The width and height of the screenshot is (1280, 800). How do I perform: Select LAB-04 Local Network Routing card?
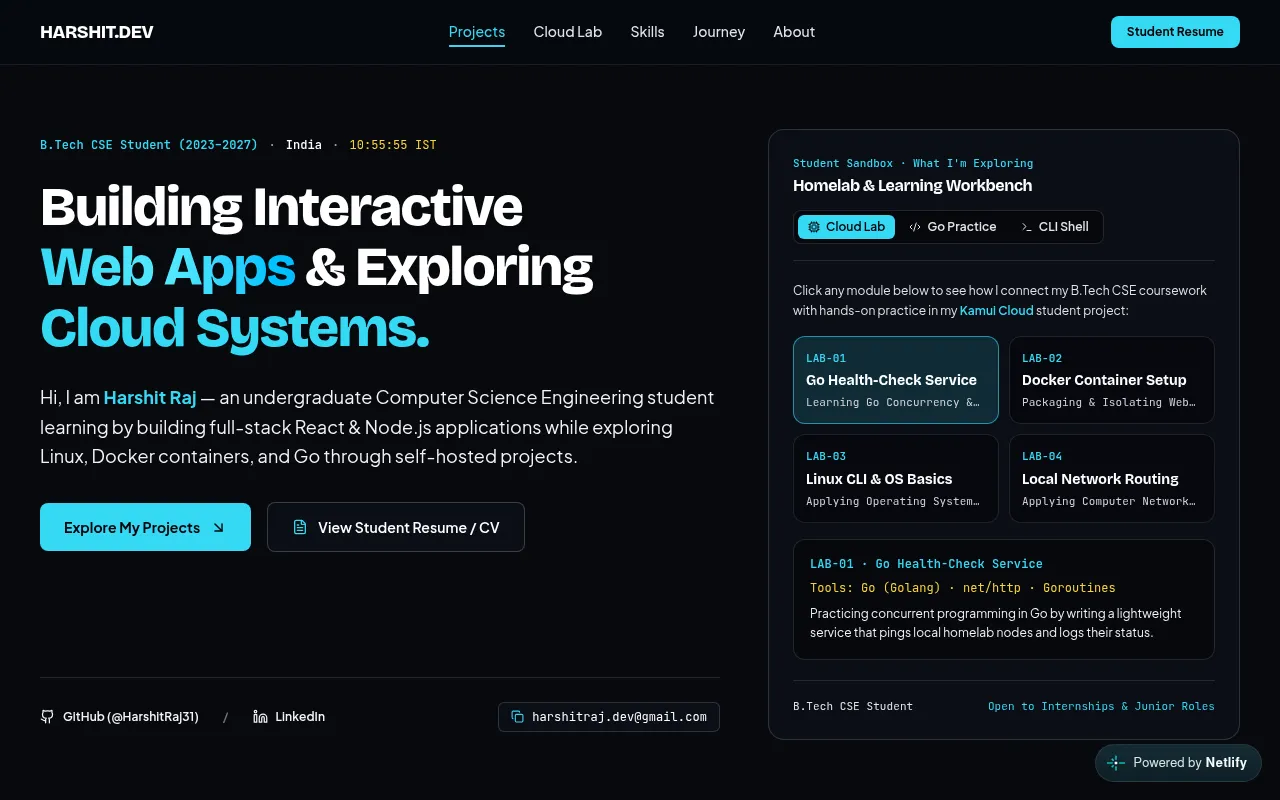click(x=1112, y=479)
